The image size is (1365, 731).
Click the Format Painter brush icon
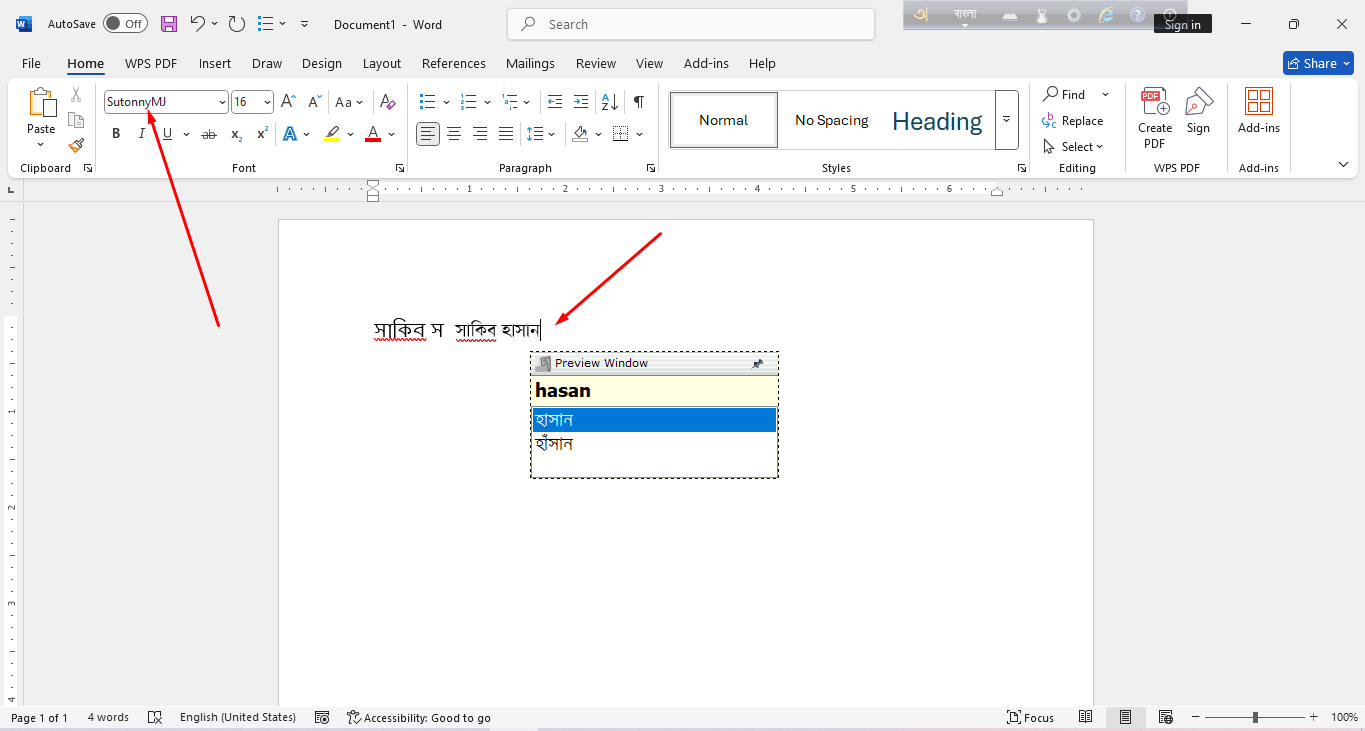click(x=76, y=145)
